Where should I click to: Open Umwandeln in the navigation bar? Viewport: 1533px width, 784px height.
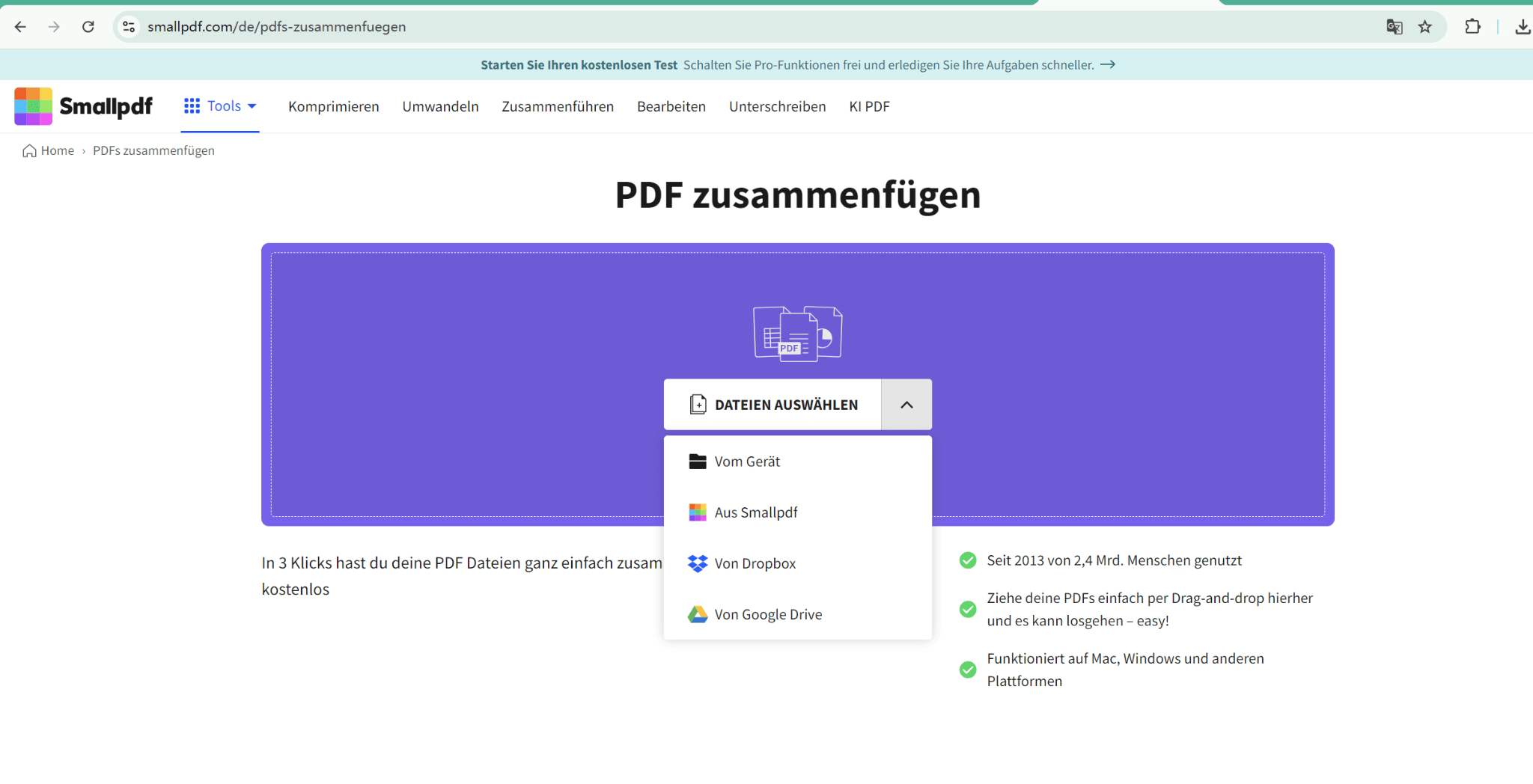pyautogui.click(x=440, y=106)
